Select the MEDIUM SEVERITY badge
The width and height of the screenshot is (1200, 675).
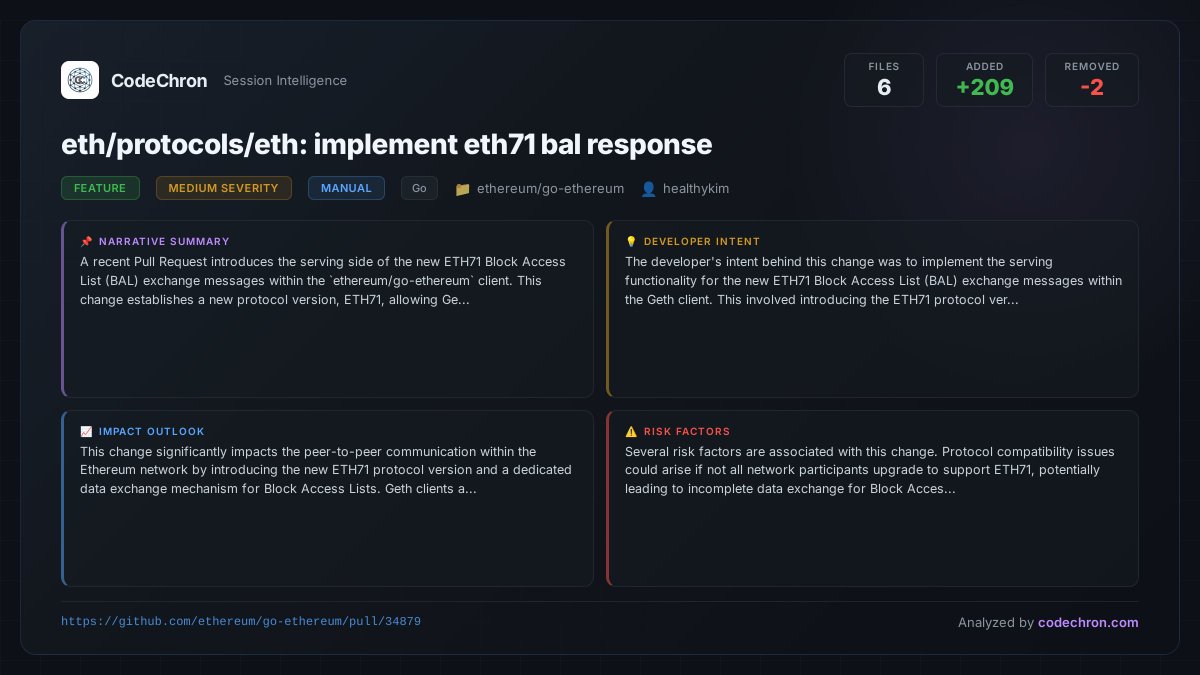(224, 188)
